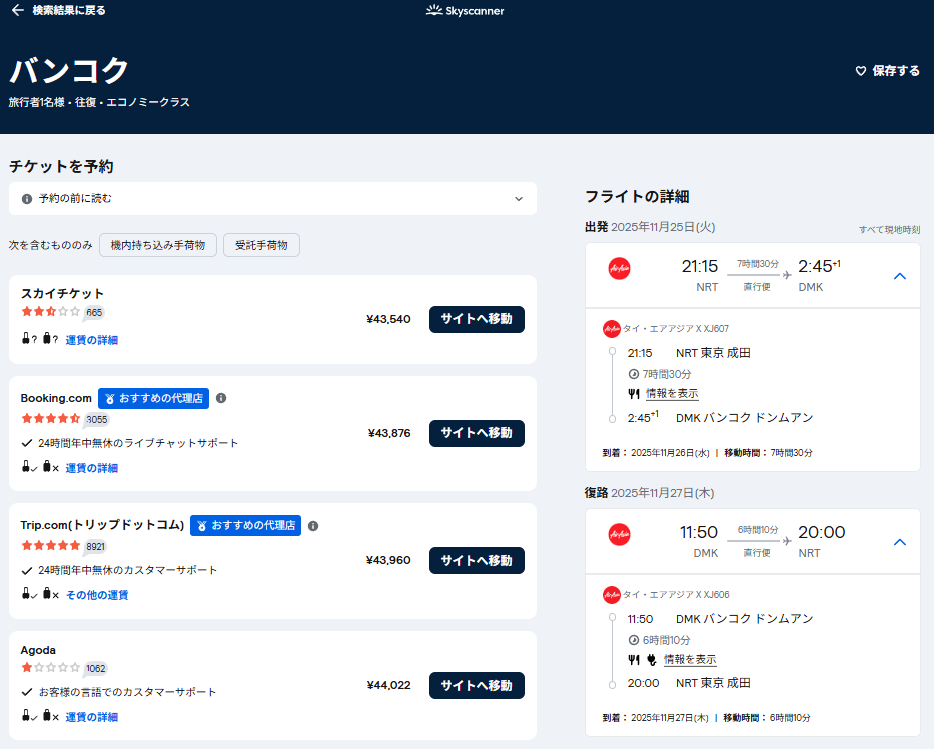Toggle the 機内持ち込み手荷物 filter
This screenshot has width=934, height=749.
tap(158, 245)
